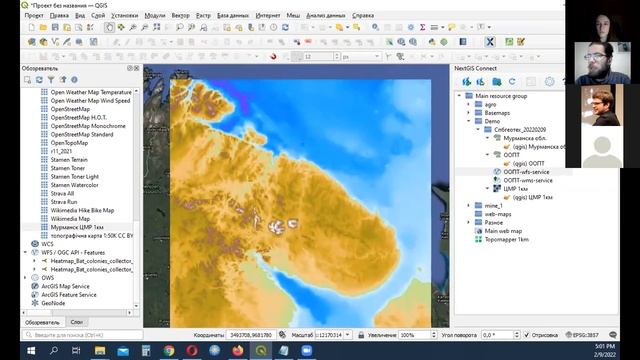Toggle the Отрисовка render checkbox

527,335
